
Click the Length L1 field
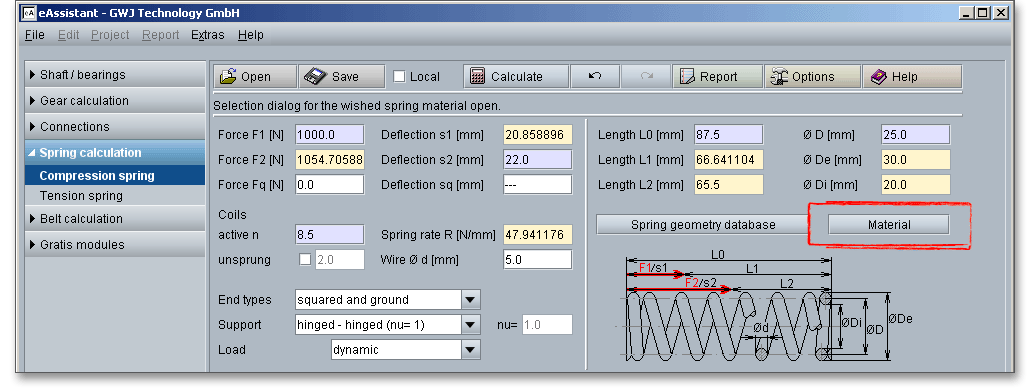coord(728,160)
